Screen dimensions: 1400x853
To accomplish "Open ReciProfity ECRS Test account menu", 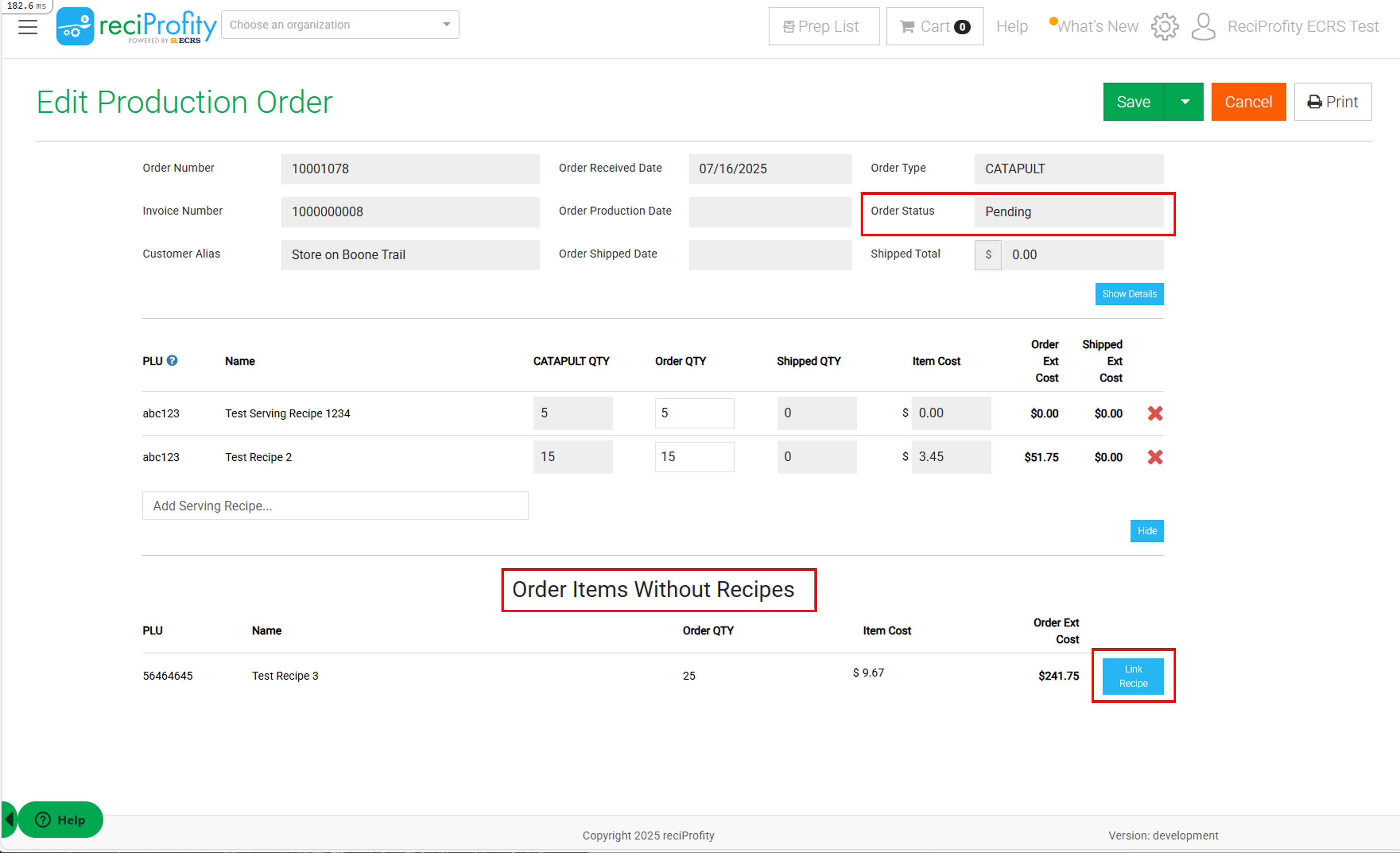I will pos(1303,26).
